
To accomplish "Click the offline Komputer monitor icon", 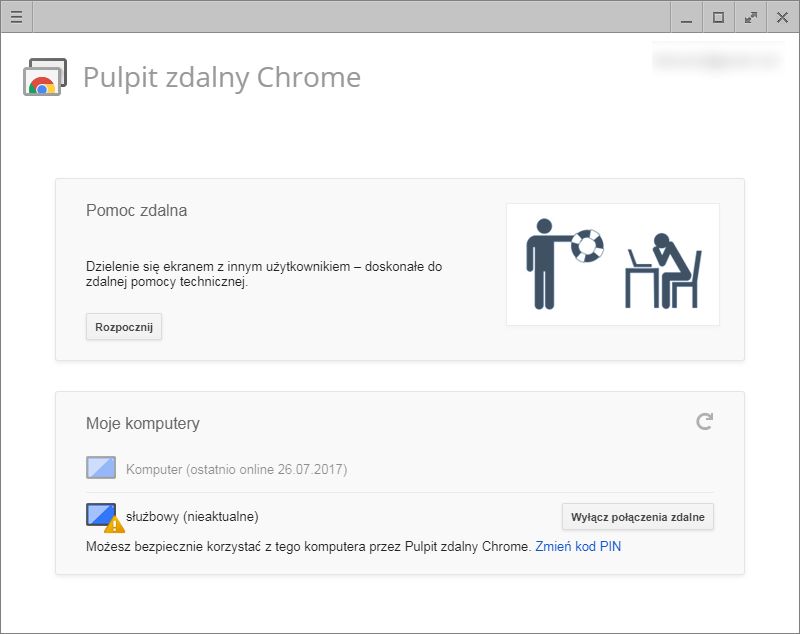I will tap(101, 468).
